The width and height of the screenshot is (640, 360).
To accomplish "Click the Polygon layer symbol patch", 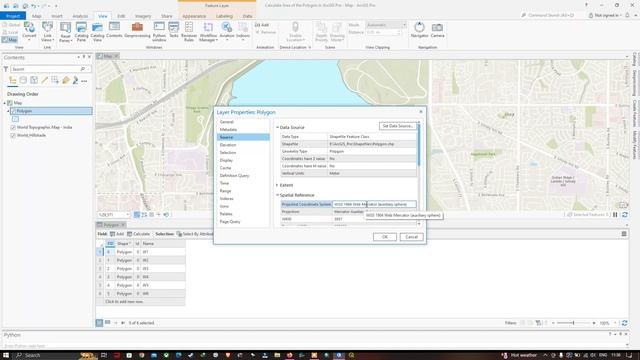I will coord(15,119).
